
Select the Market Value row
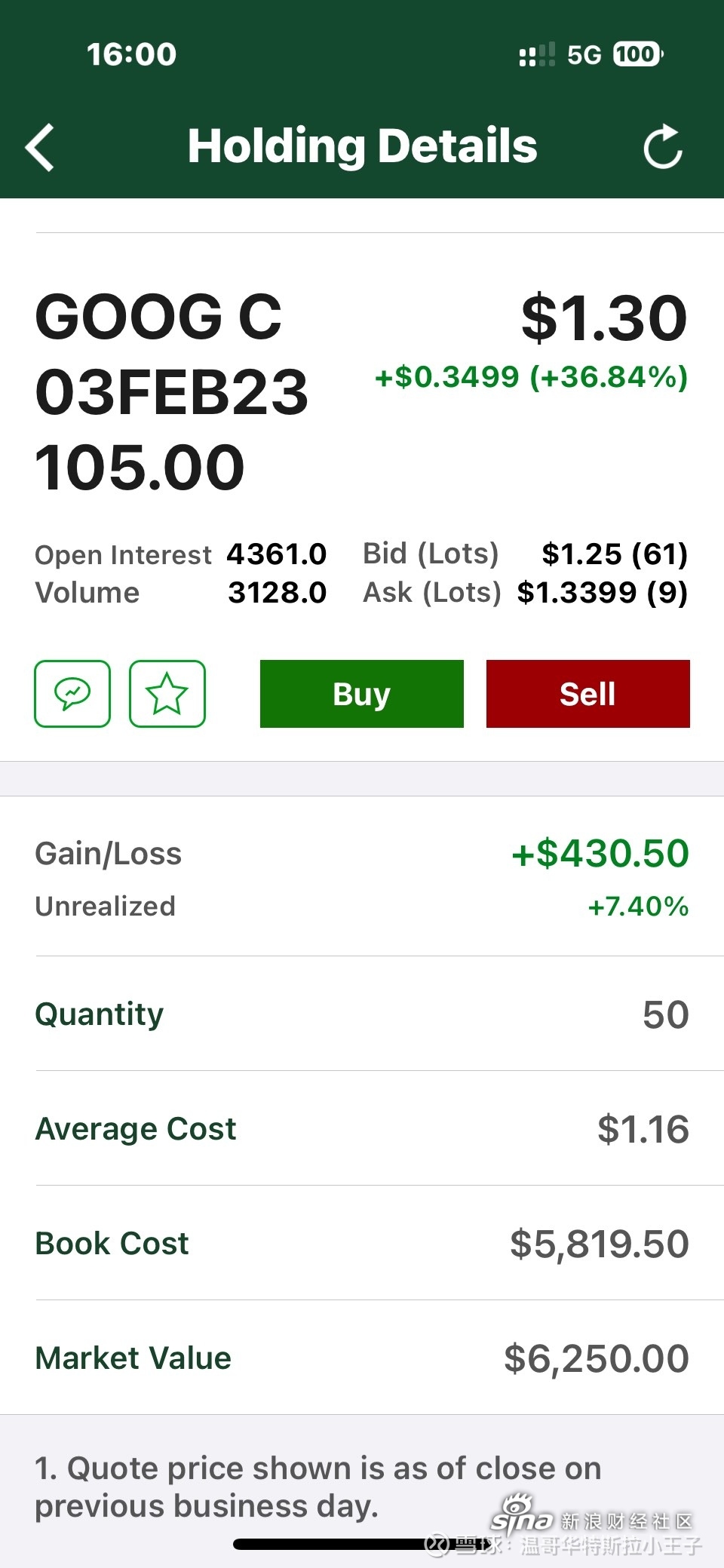pos(362,1358)
